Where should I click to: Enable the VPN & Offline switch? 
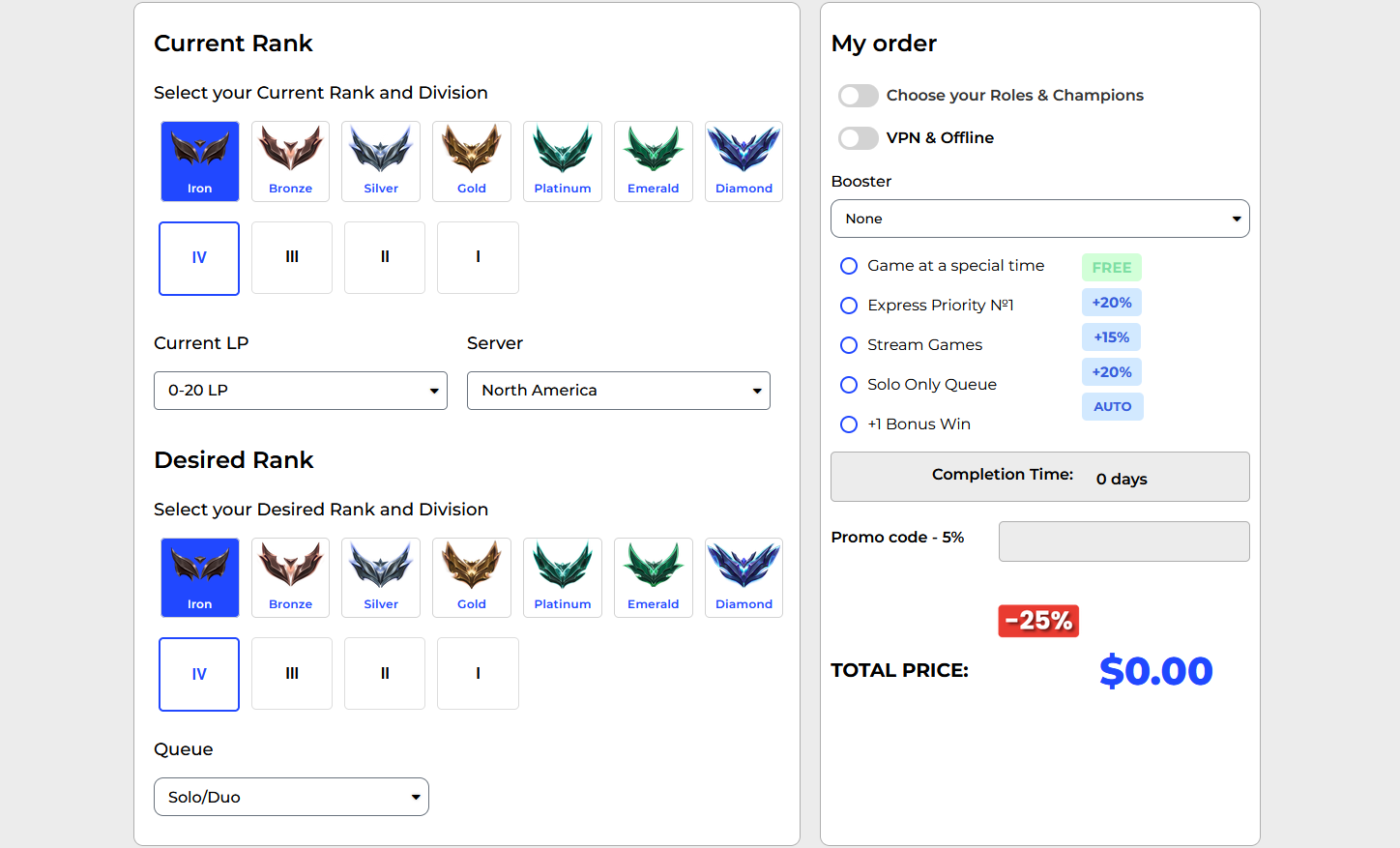859,138
